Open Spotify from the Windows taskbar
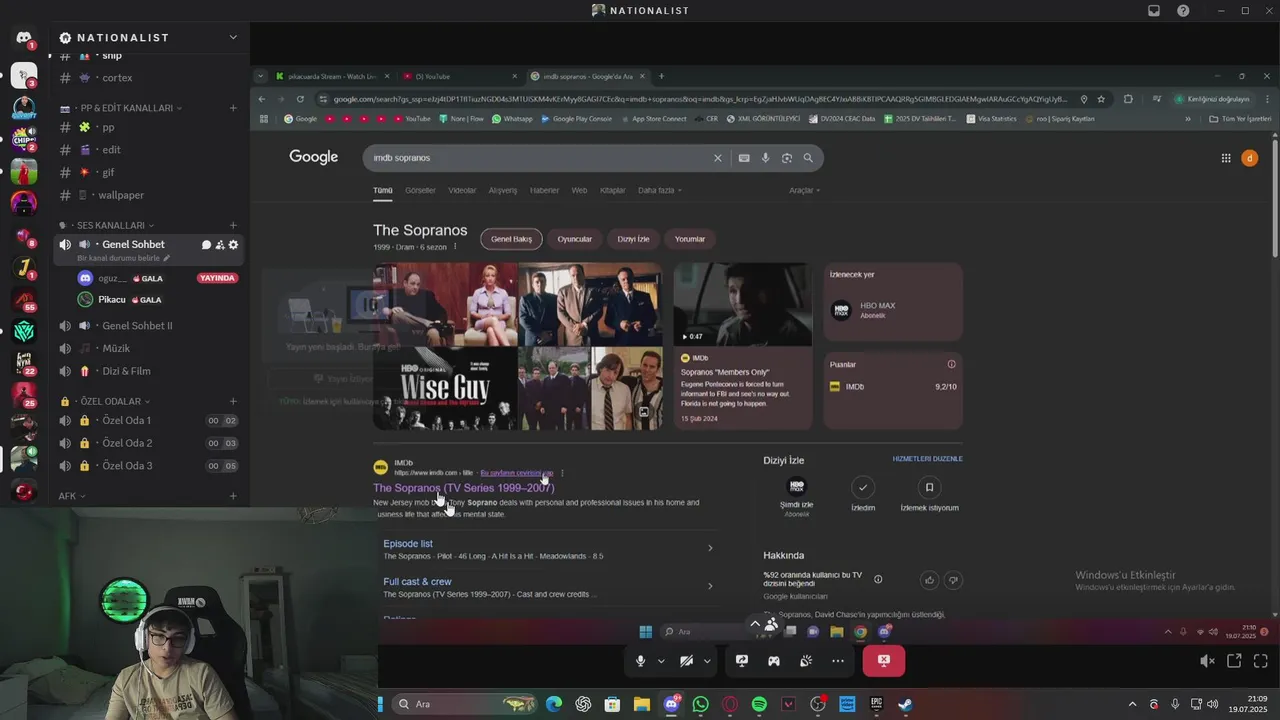The height and width of the screenshot is (720, 1280). 759,704
